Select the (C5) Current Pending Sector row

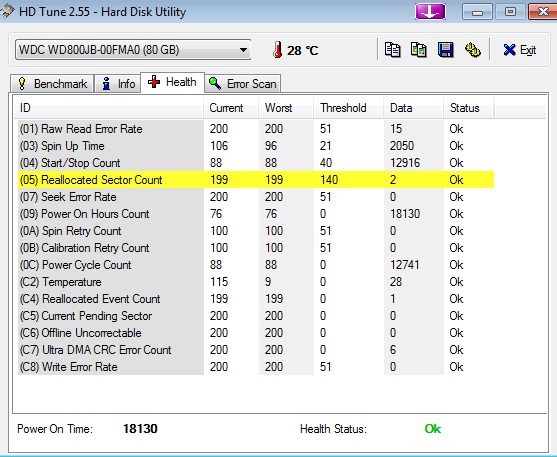click(256, 316)
